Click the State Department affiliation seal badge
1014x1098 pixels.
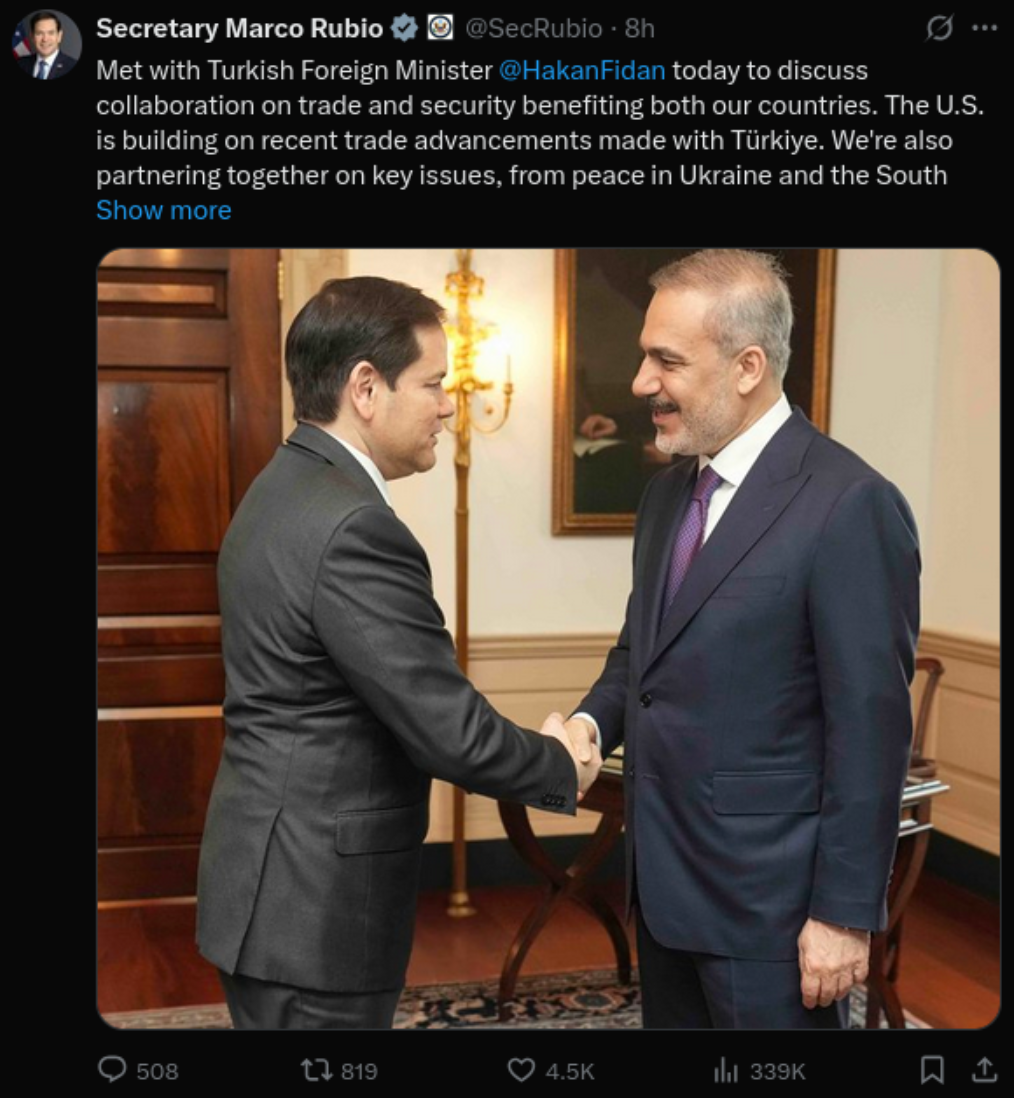(440, 28)
